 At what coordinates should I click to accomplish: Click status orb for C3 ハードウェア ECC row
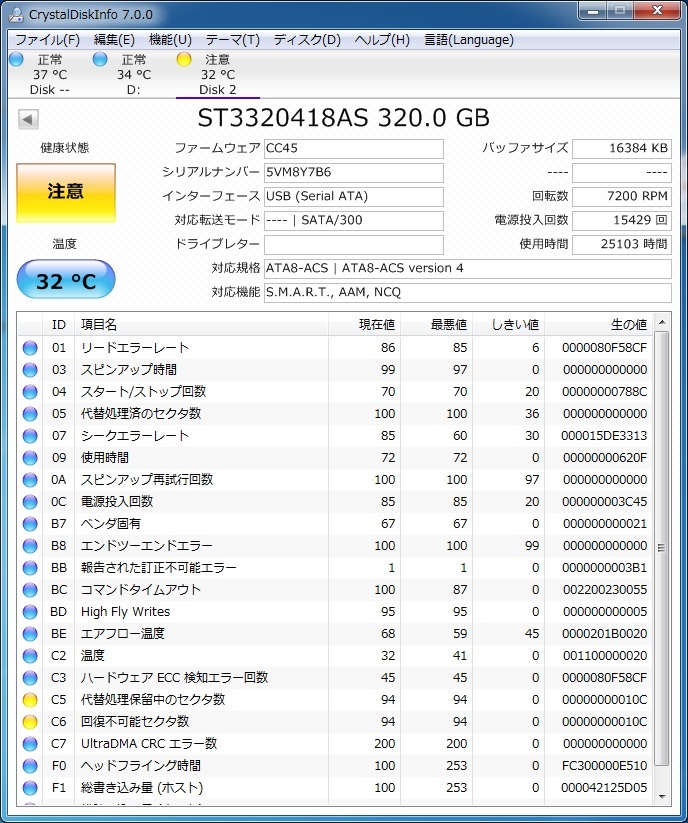tap(30, 678)
